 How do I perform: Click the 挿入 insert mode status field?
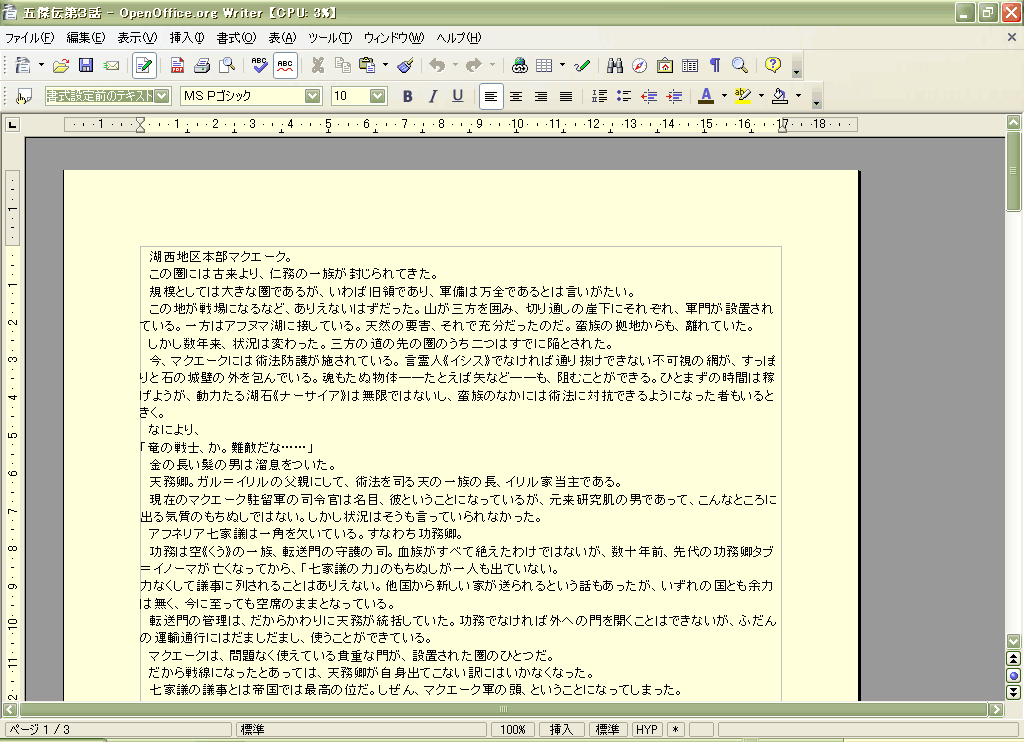click(561, 730)
